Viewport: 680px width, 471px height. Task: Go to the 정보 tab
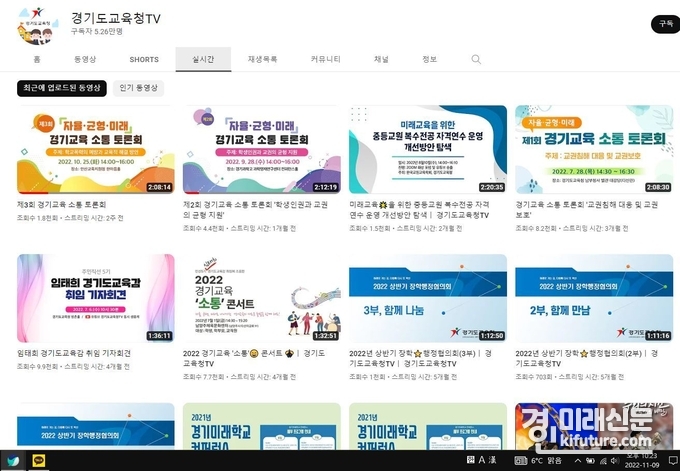pos(429,59)
